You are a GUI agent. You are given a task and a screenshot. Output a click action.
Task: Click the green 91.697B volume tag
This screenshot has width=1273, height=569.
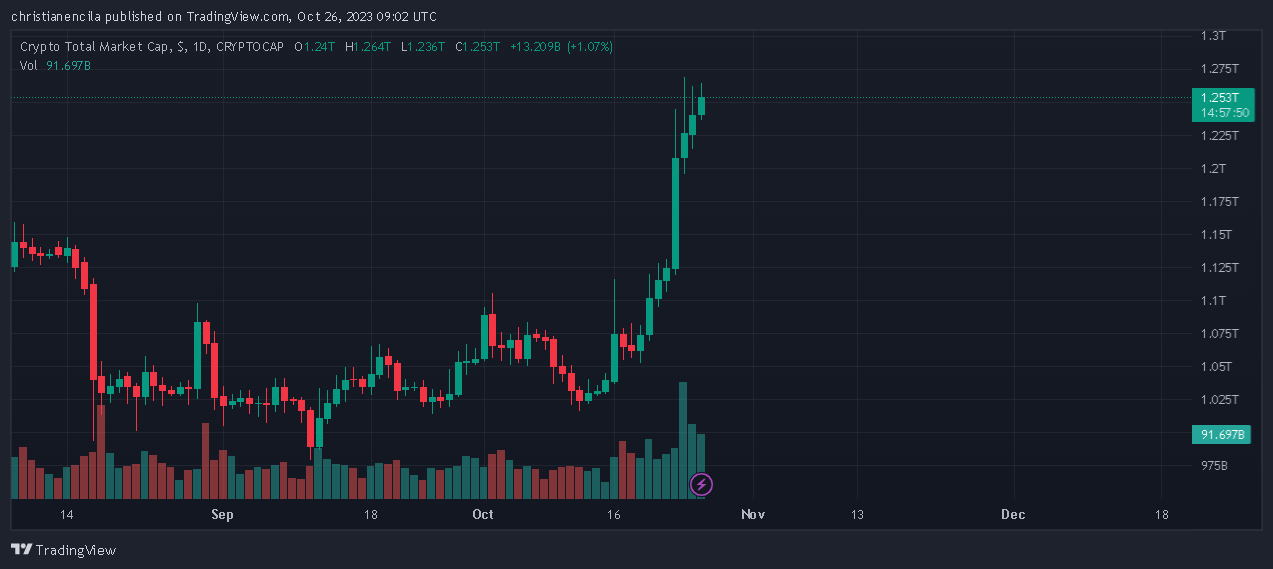point(1222,435)
